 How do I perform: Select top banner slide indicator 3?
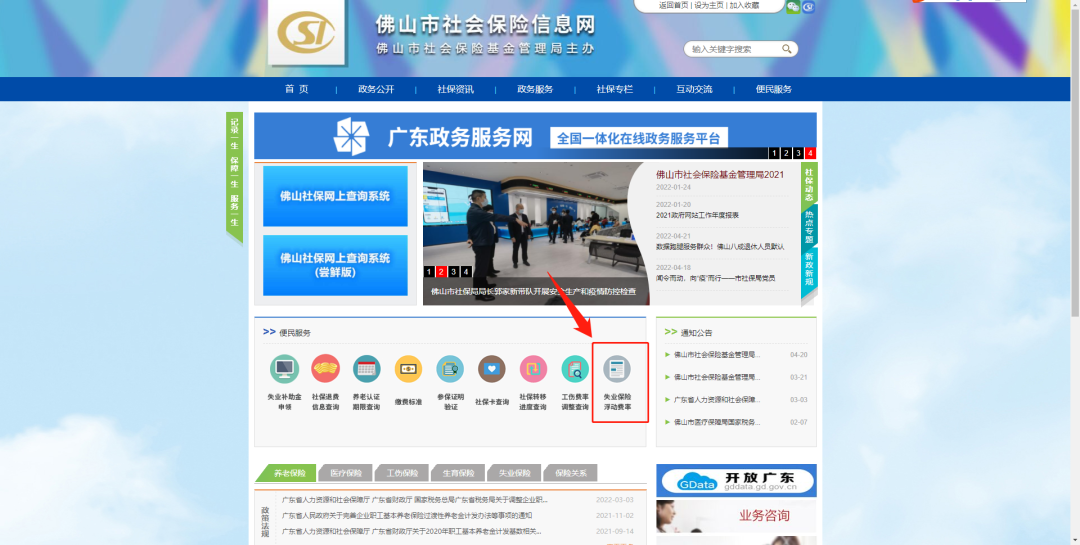click(798, 153)
